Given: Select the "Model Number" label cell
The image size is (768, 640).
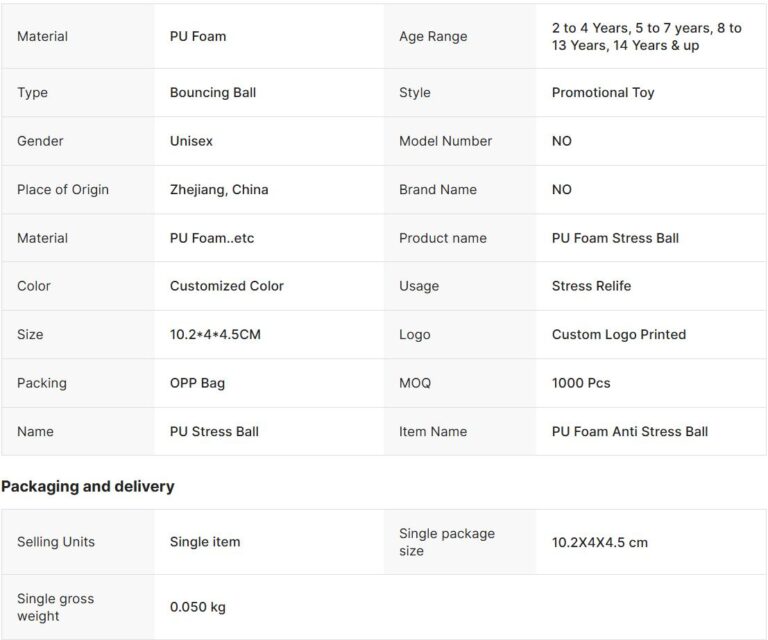Looking at the screenshot, I should click(x=445, y=141).
